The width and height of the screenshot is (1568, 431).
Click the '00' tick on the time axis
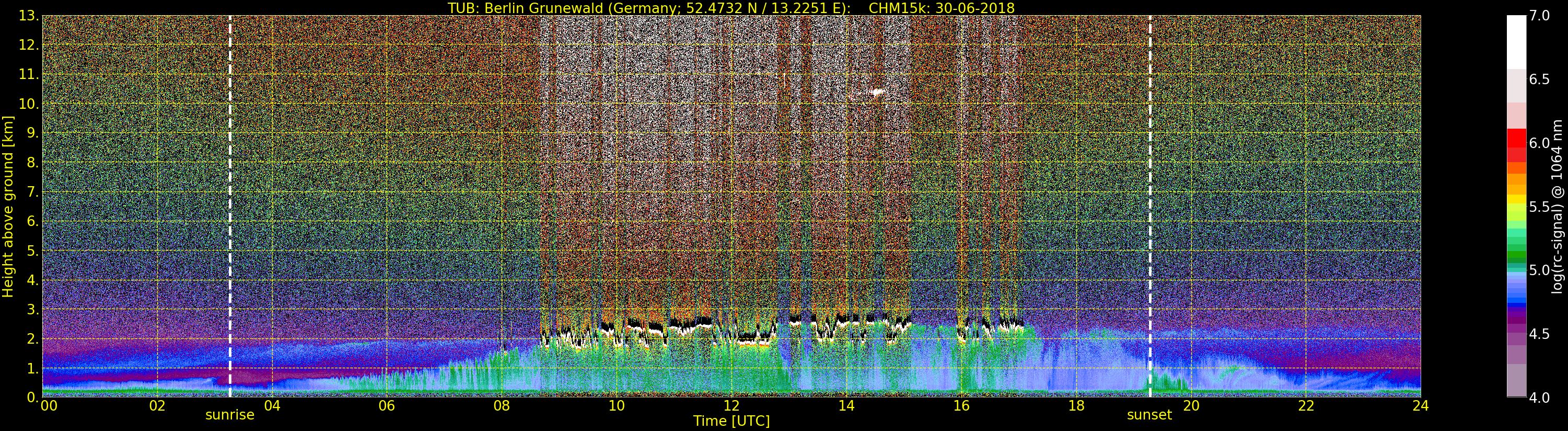49,405
